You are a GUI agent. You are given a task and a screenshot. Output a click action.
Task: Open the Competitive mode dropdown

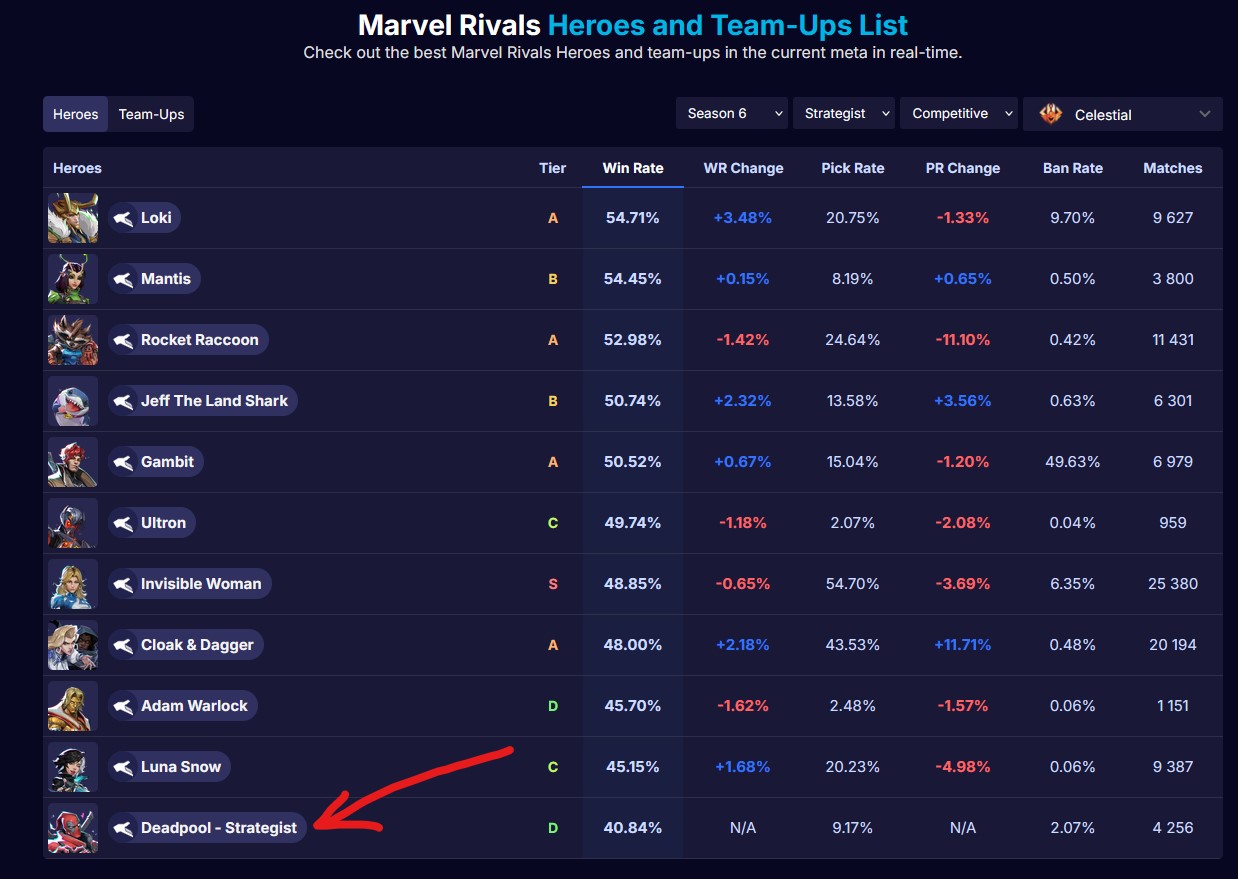(959, 114)
